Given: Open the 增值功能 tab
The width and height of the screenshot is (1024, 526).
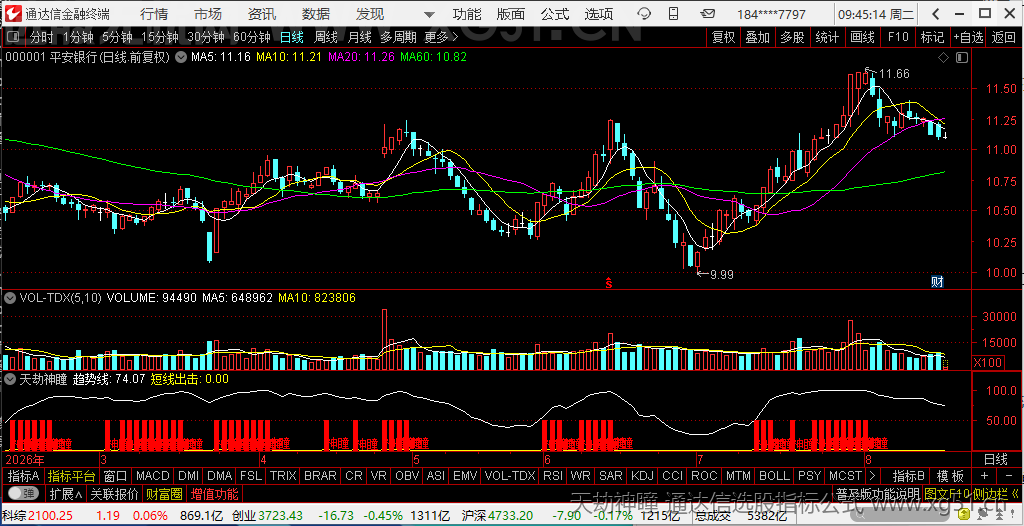Looking at the screenshot, I should point(215,493).
